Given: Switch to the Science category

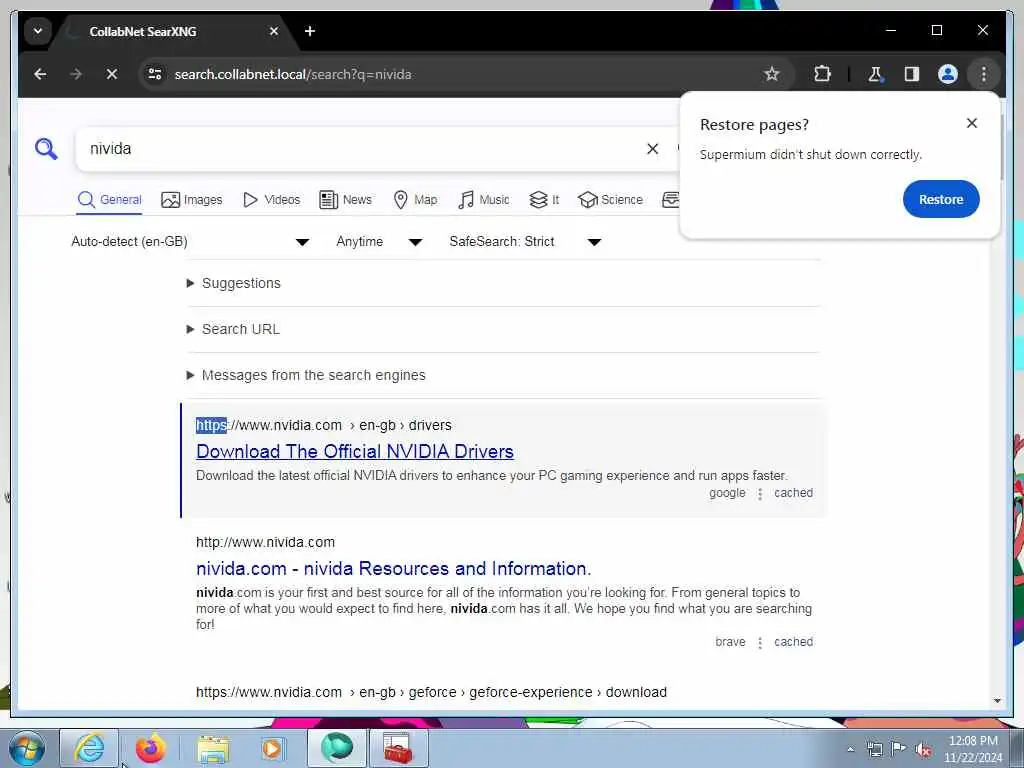Looking at the screenshot, I should point(610,200).
